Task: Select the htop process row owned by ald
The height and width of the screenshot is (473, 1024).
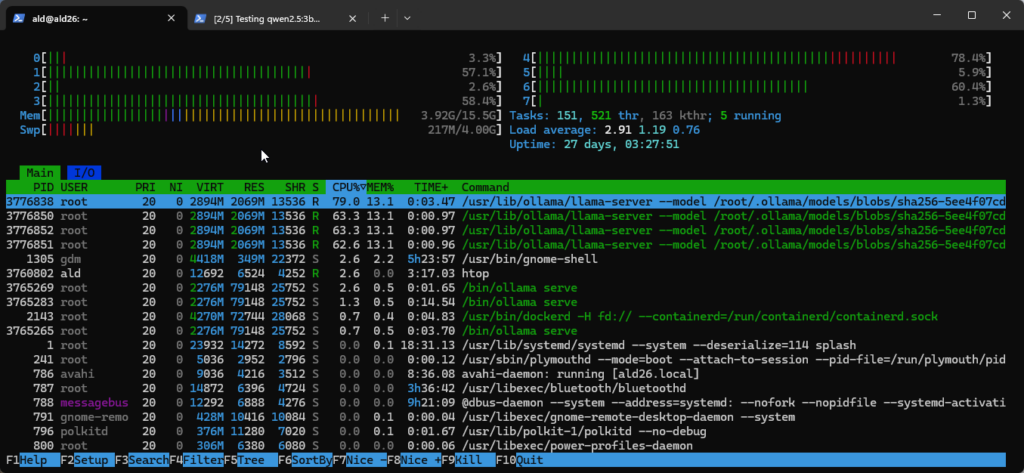Action: tap(506, 273)
